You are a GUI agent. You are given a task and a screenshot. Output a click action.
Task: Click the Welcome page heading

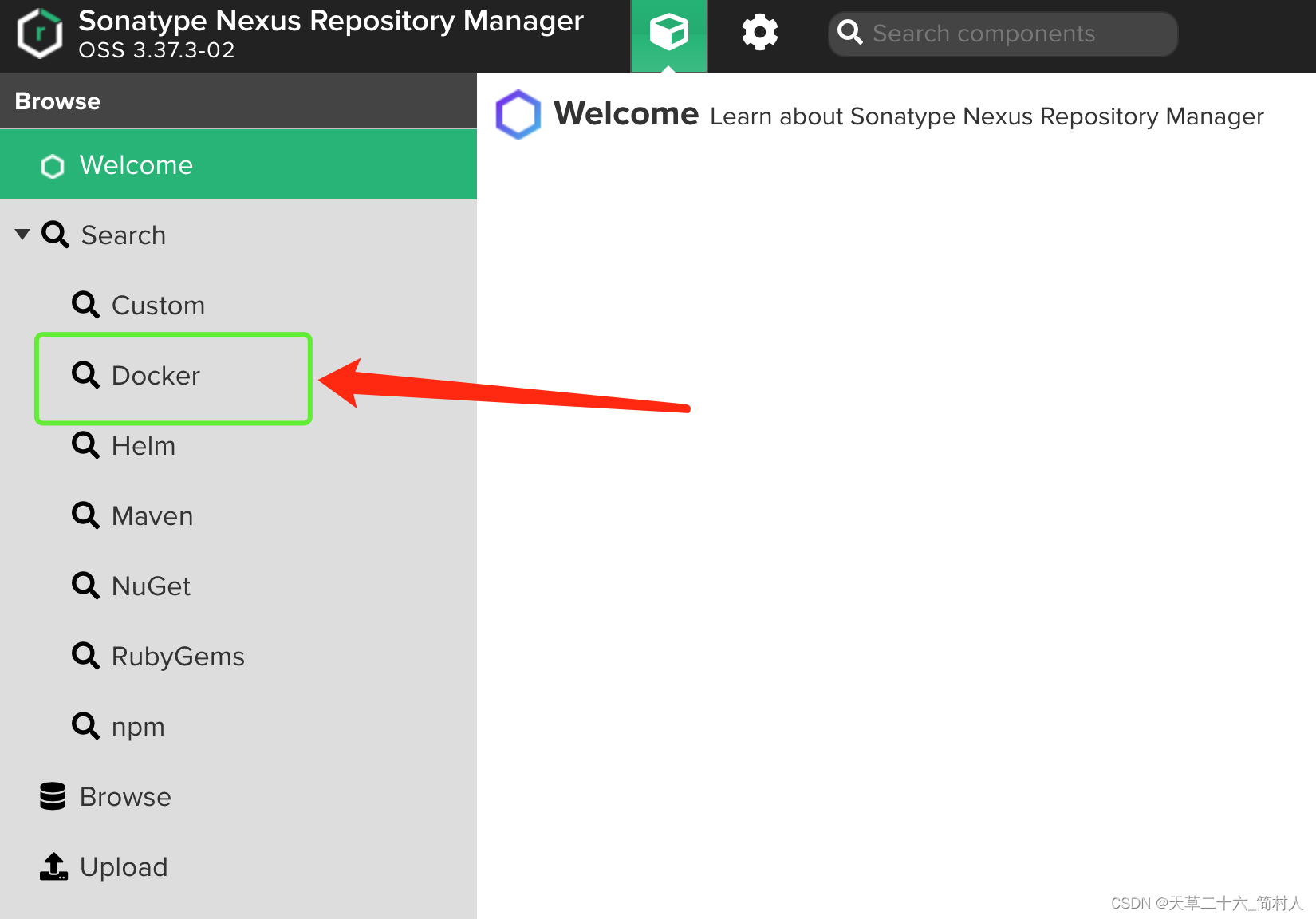point(626,114)
